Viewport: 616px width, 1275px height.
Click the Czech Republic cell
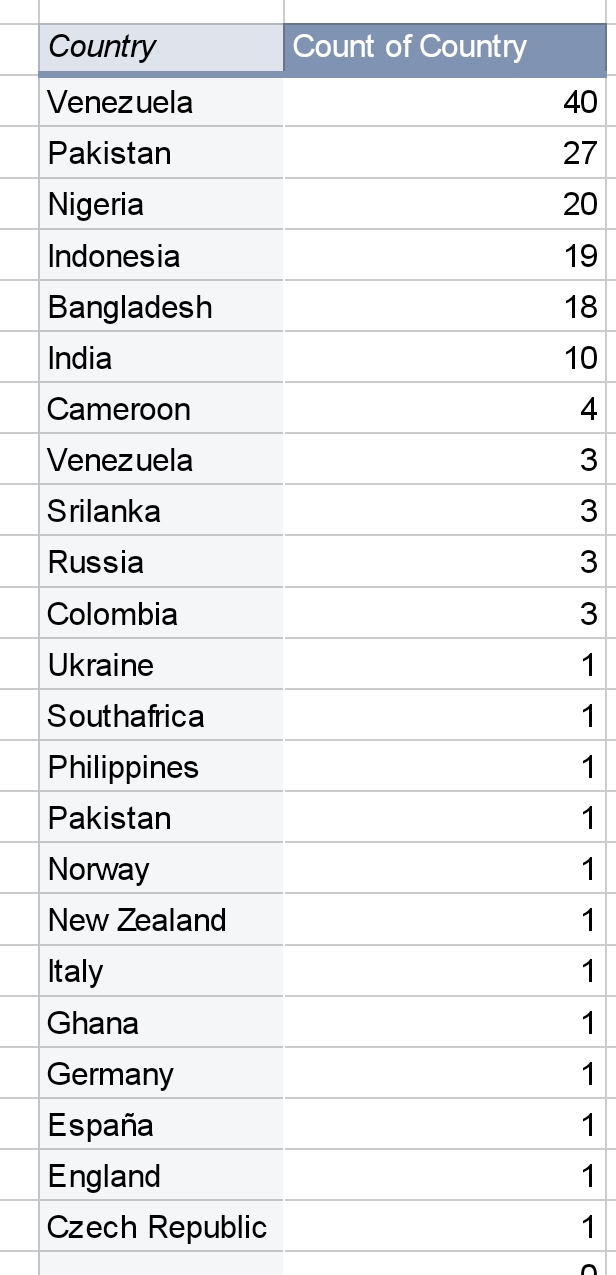tap(160, 1227)
